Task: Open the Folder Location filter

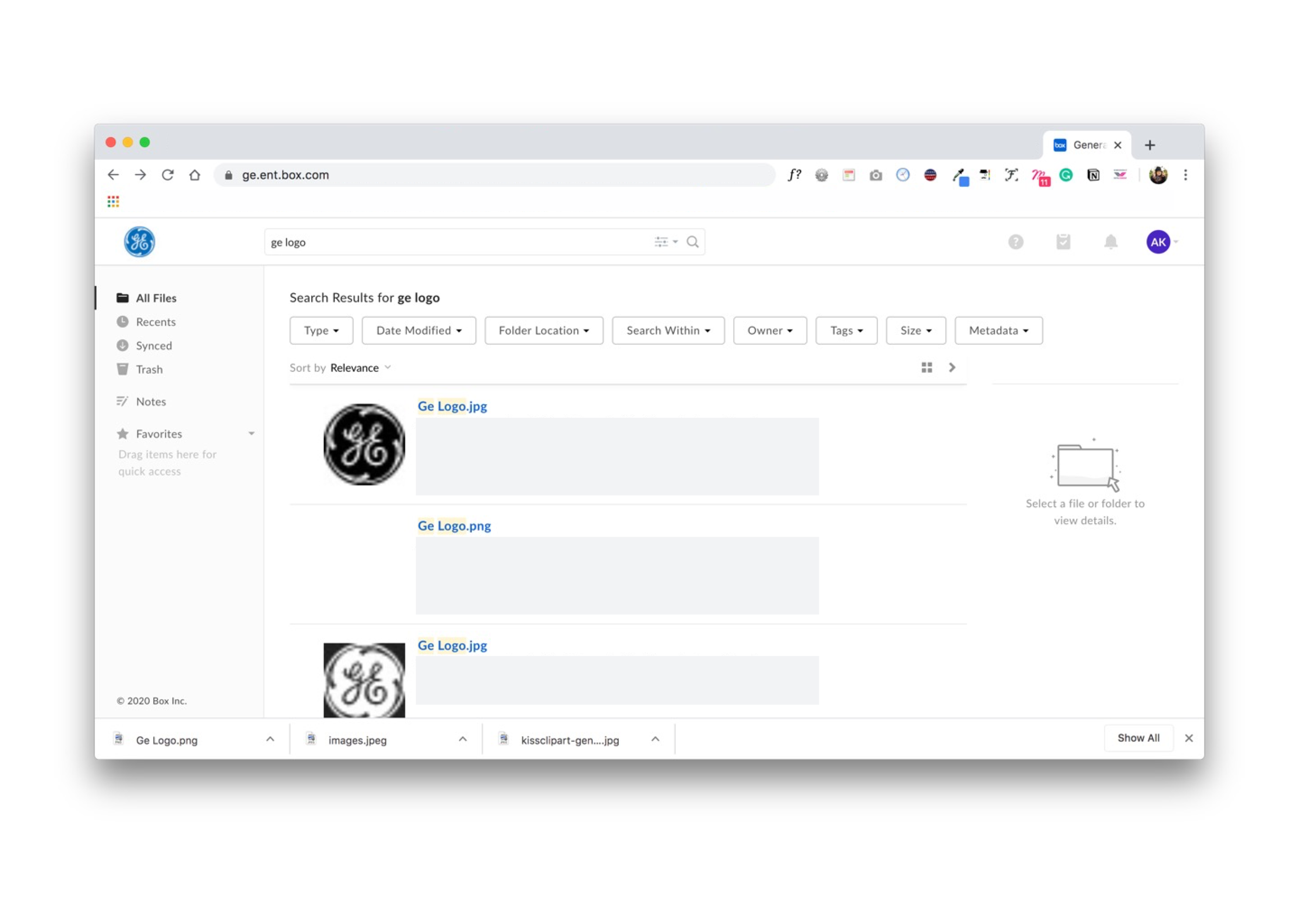Action: pos(544,331)
